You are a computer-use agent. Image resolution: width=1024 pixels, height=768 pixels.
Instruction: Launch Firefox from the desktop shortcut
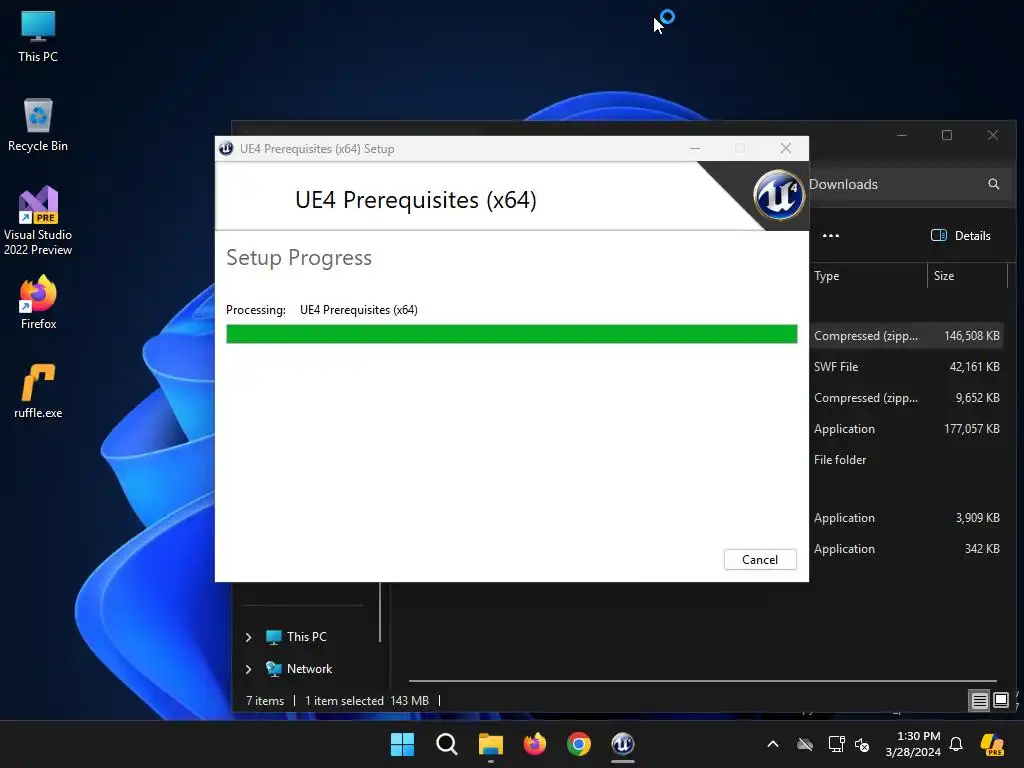click(38, 302)
